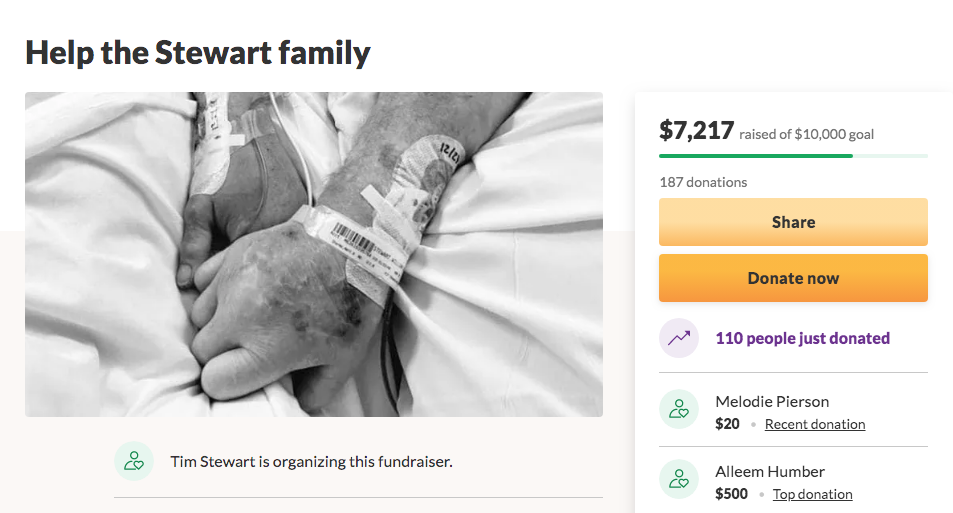Click the trending arrow icon
This screenshot has height=513, width=953.
[679, 338]
